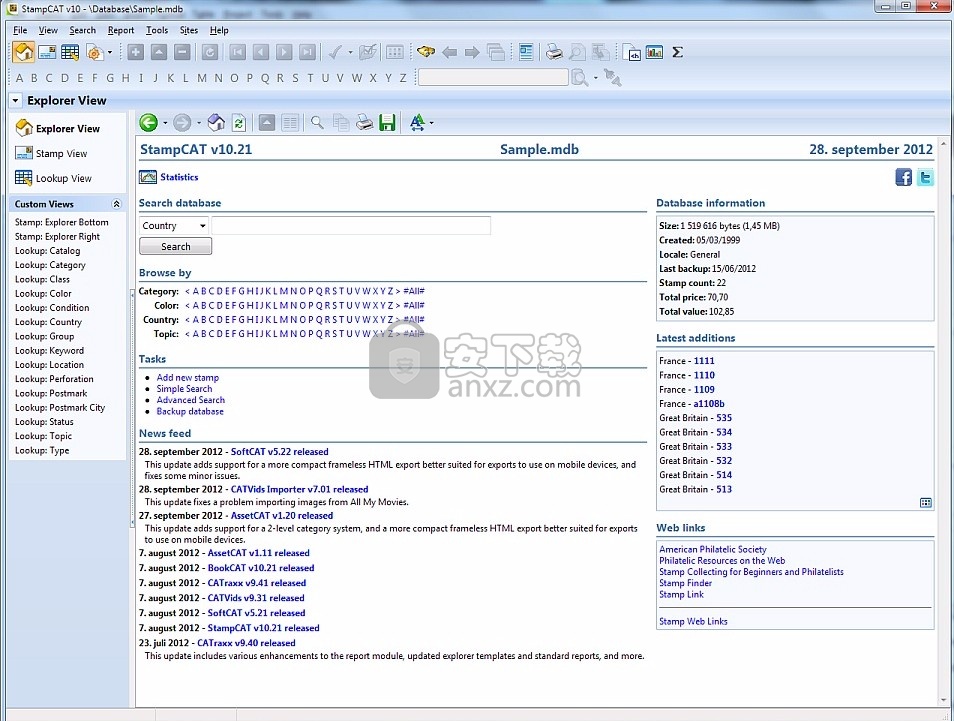Print the explorer page using printer icon
The height and width of the screenshot is (721, 954).
pos(364,122)
